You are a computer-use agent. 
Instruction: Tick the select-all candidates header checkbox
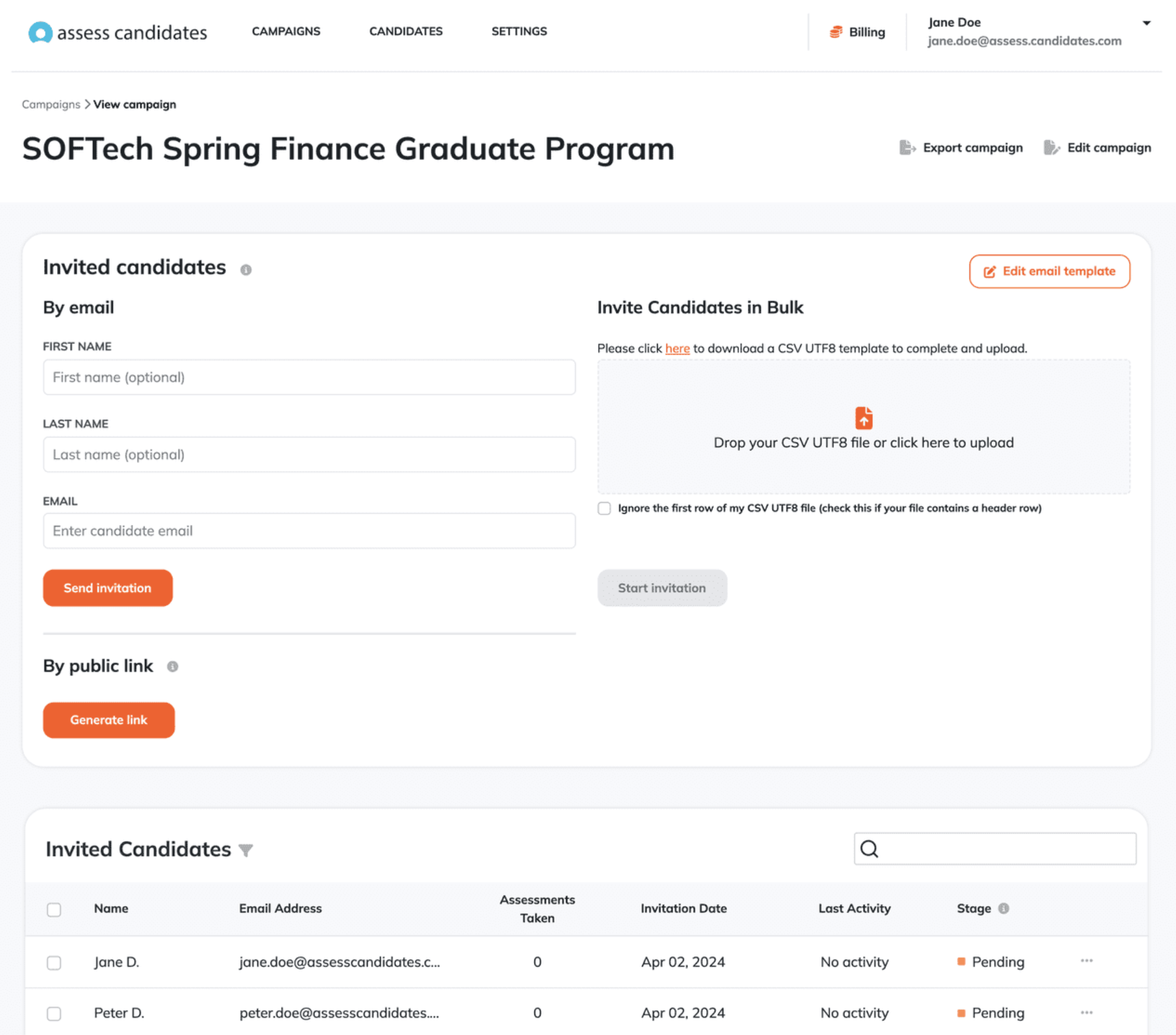tap(54, 909)
